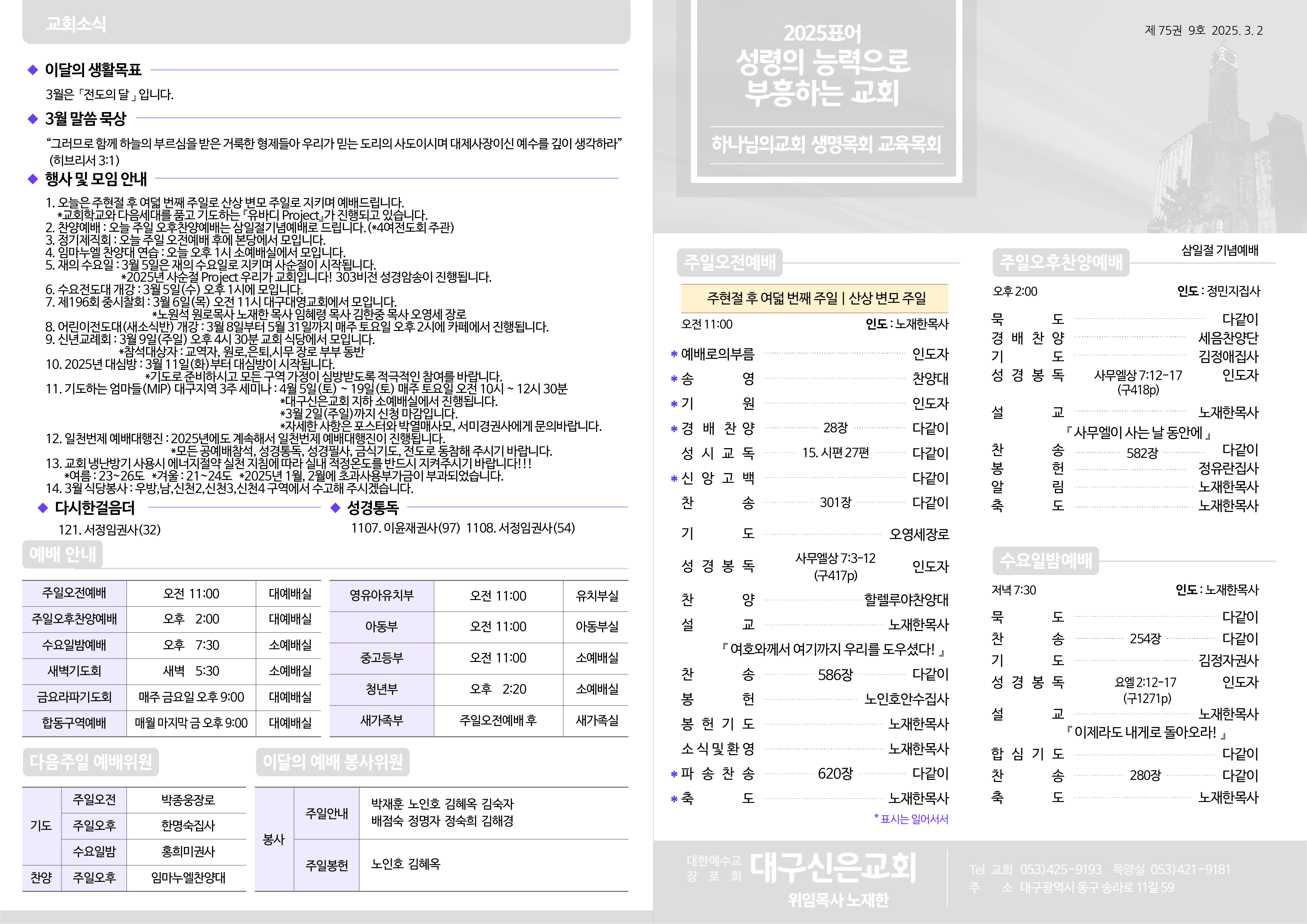
Task: Click the 청년부 cell in department table
Action: click(382, 689)
